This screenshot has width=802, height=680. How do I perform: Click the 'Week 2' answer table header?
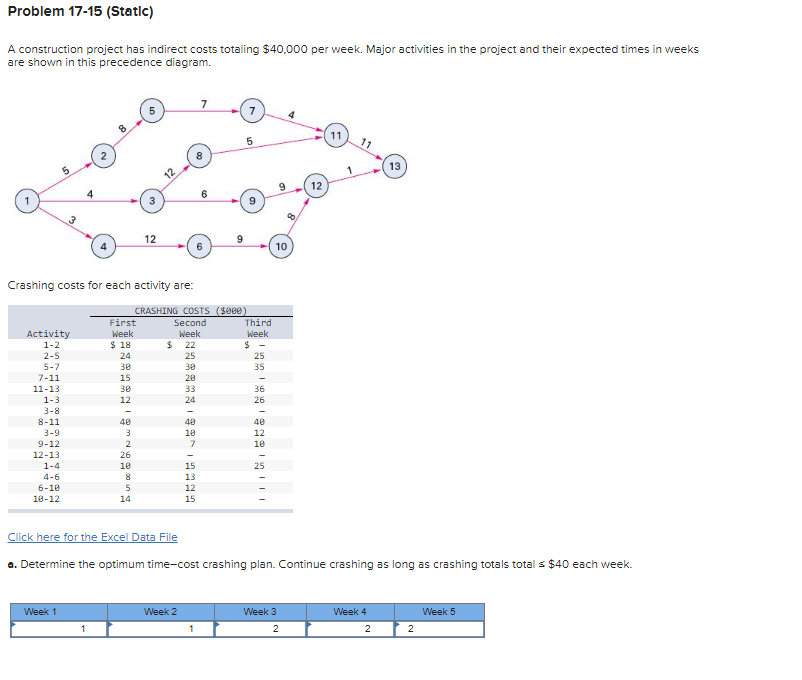coord(161,611)
